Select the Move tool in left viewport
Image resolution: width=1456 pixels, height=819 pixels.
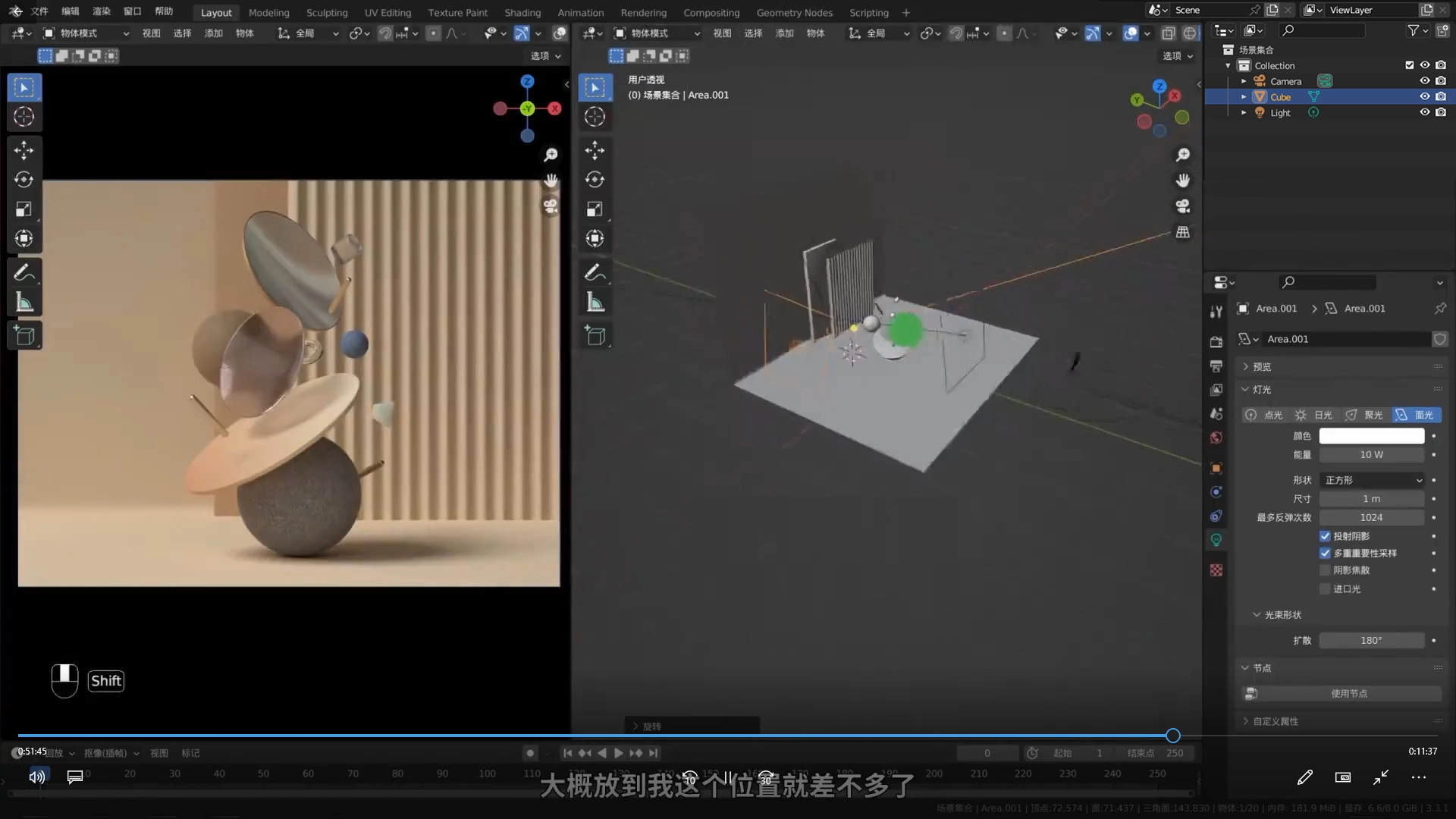click(x=24, y=150)
